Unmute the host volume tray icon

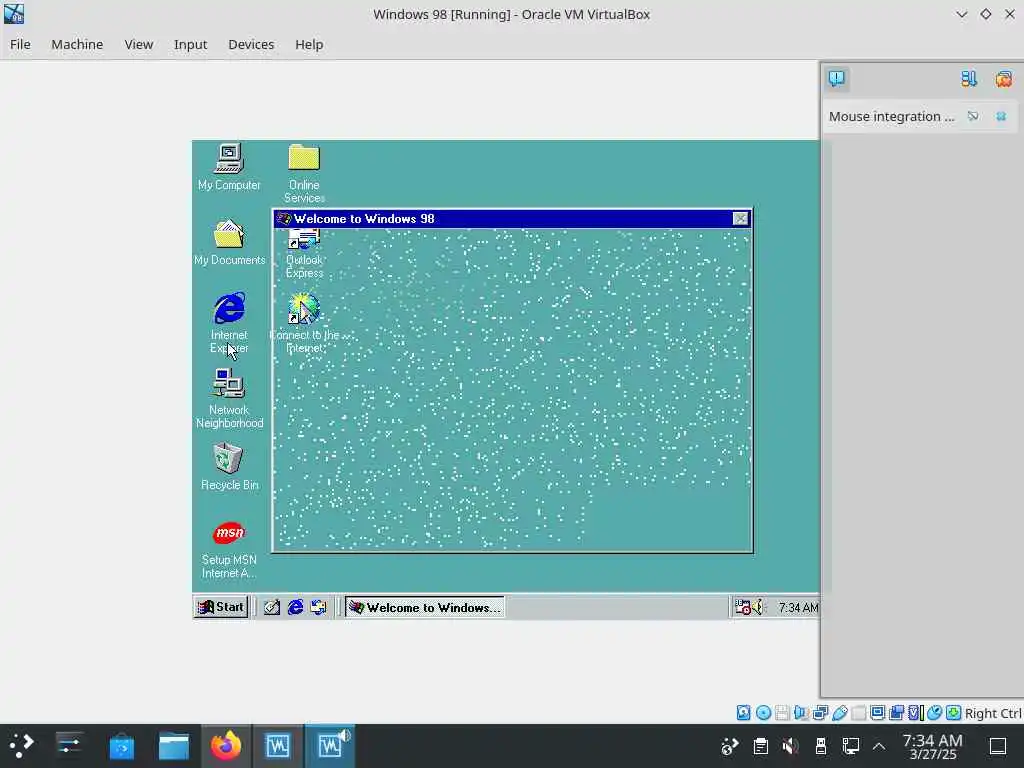tap(791, 746)
